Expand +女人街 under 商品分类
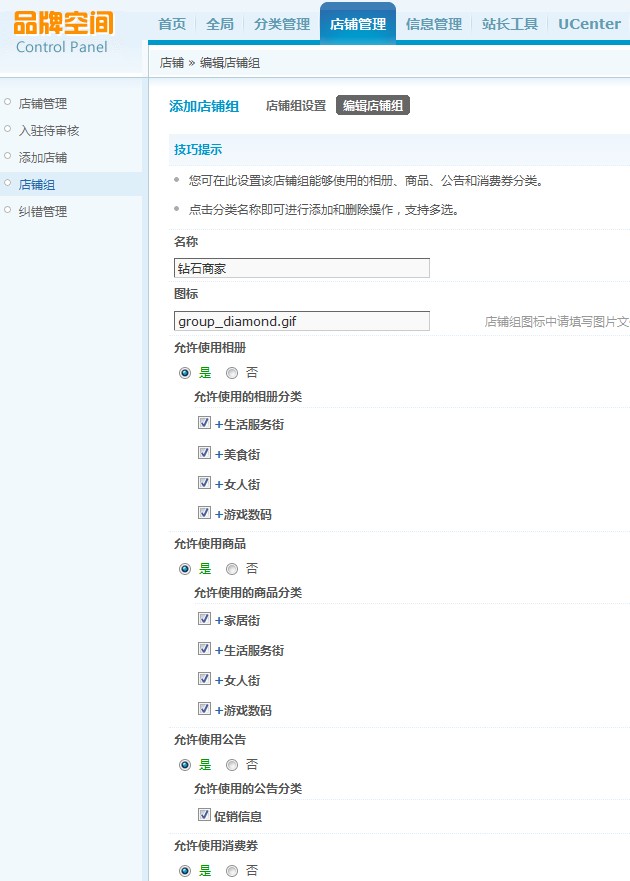This screenshot has height=881, width=630. [237, 680]
